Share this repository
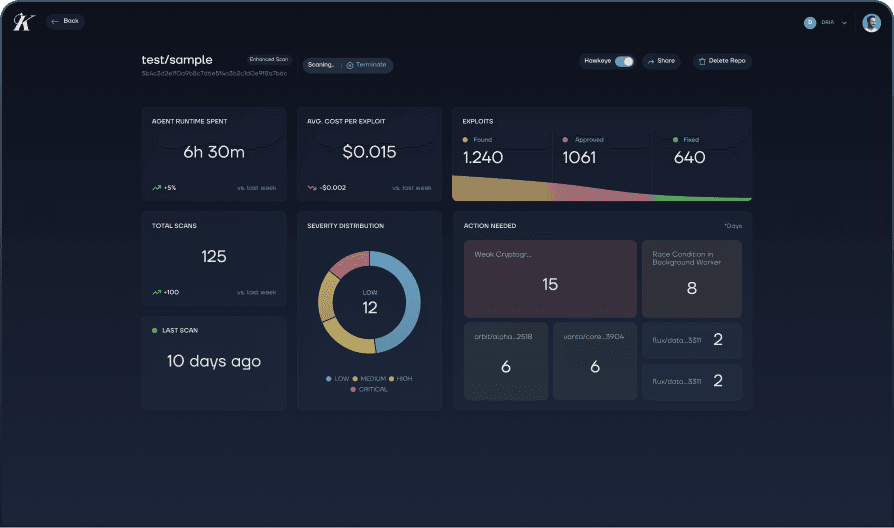Image resolution: width=894 pixels, height=528 pixels. tap(661, 61)
